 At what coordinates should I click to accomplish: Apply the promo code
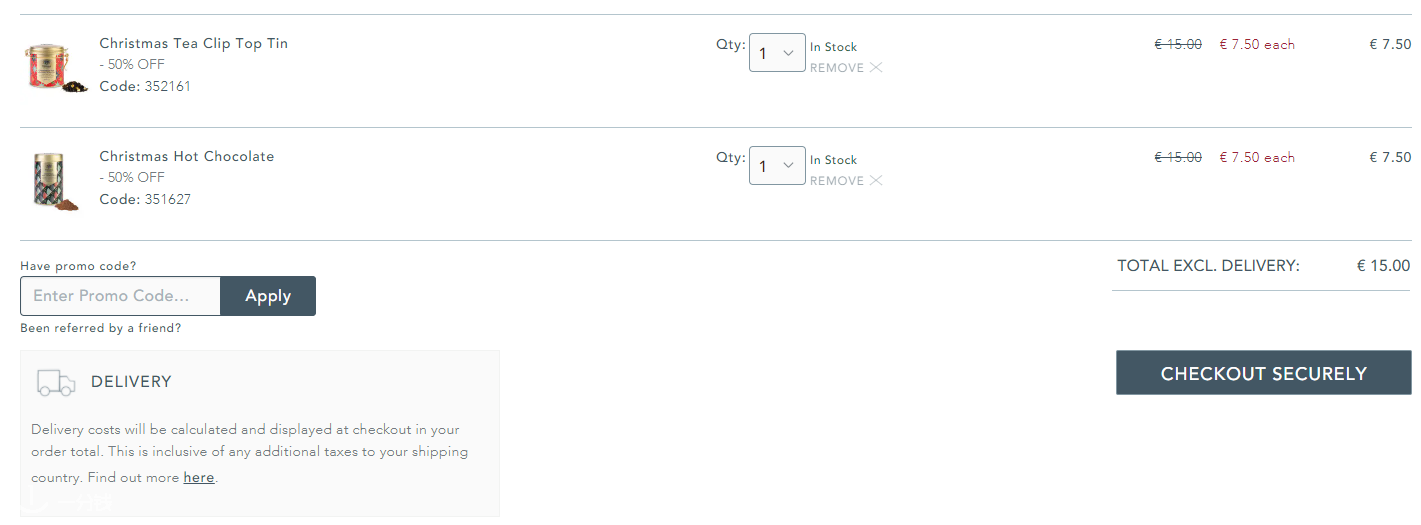pyautogui.click(x=268, y=296)
